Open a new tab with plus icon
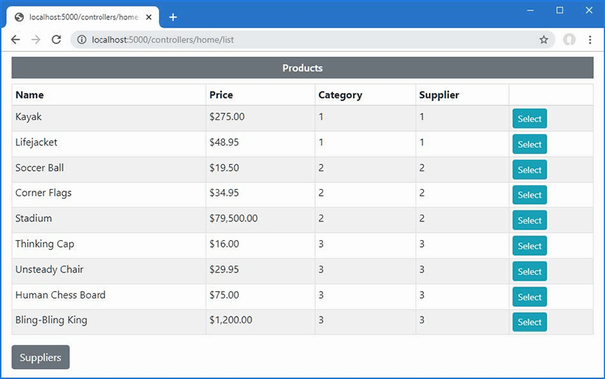The image size is (605, 379). [x=173, y=17]
